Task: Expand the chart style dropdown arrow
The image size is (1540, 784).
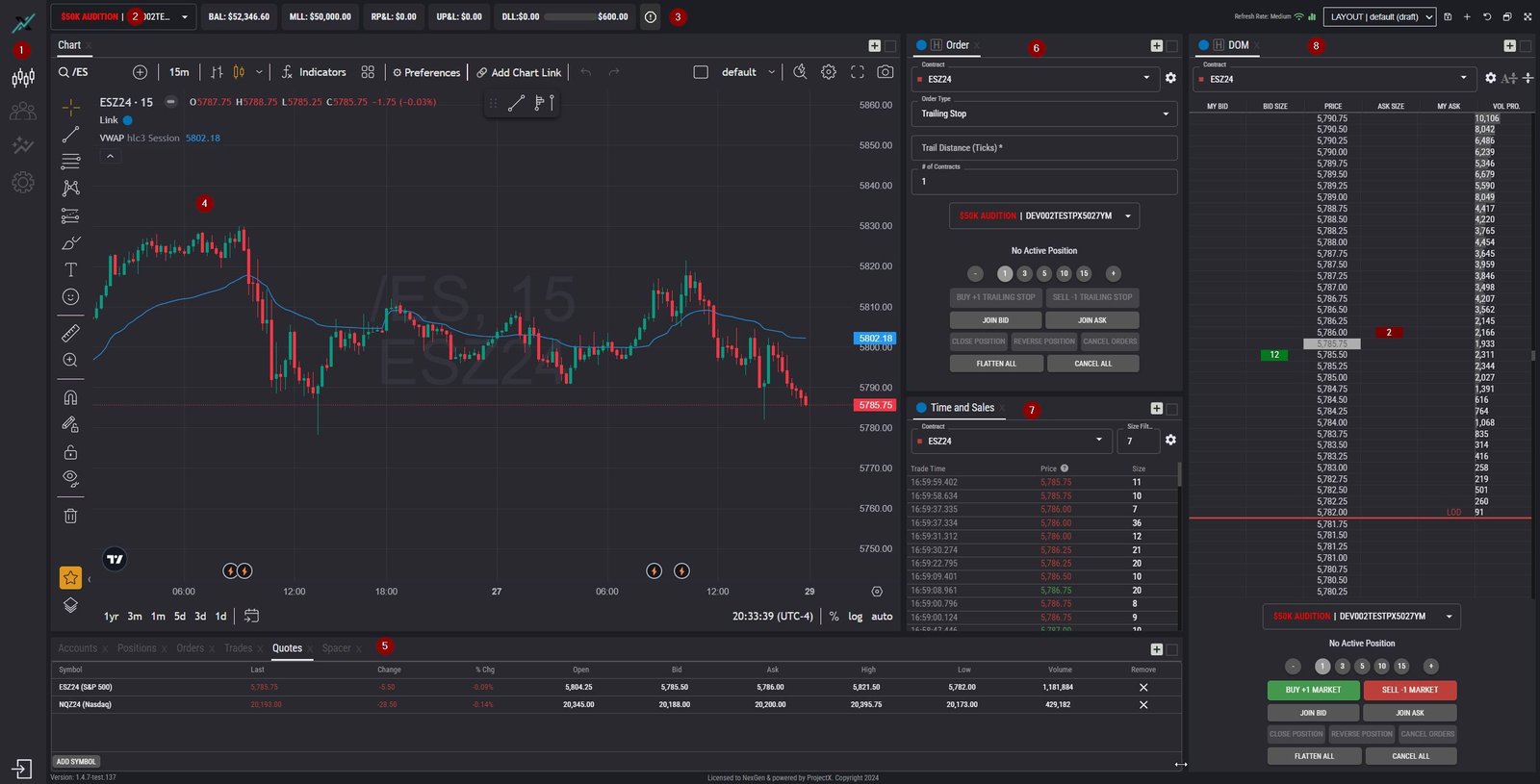Action: coord(259,72)
